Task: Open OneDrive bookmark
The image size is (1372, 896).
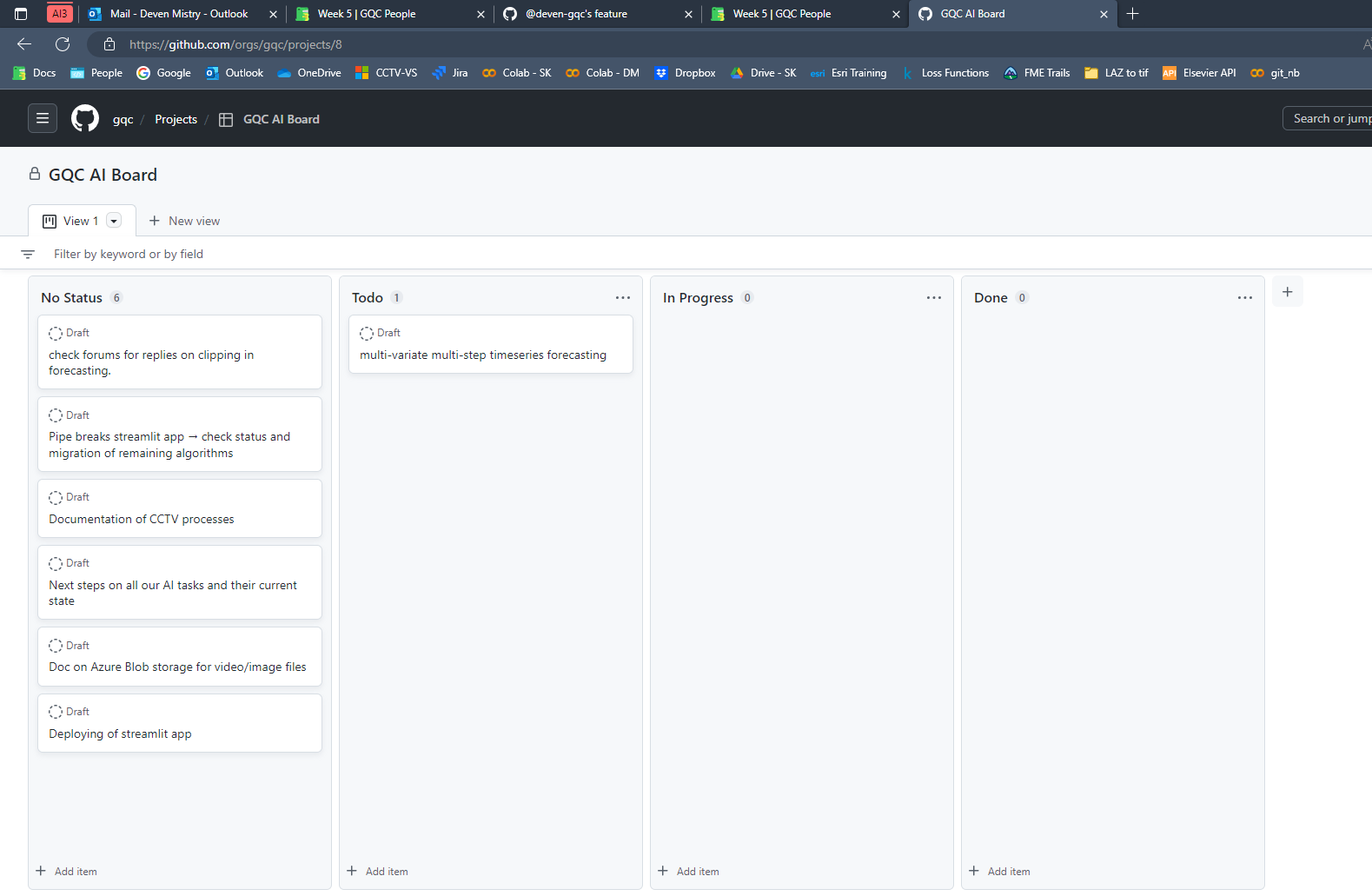Action: pyautogui.click(x=309, y=73)
